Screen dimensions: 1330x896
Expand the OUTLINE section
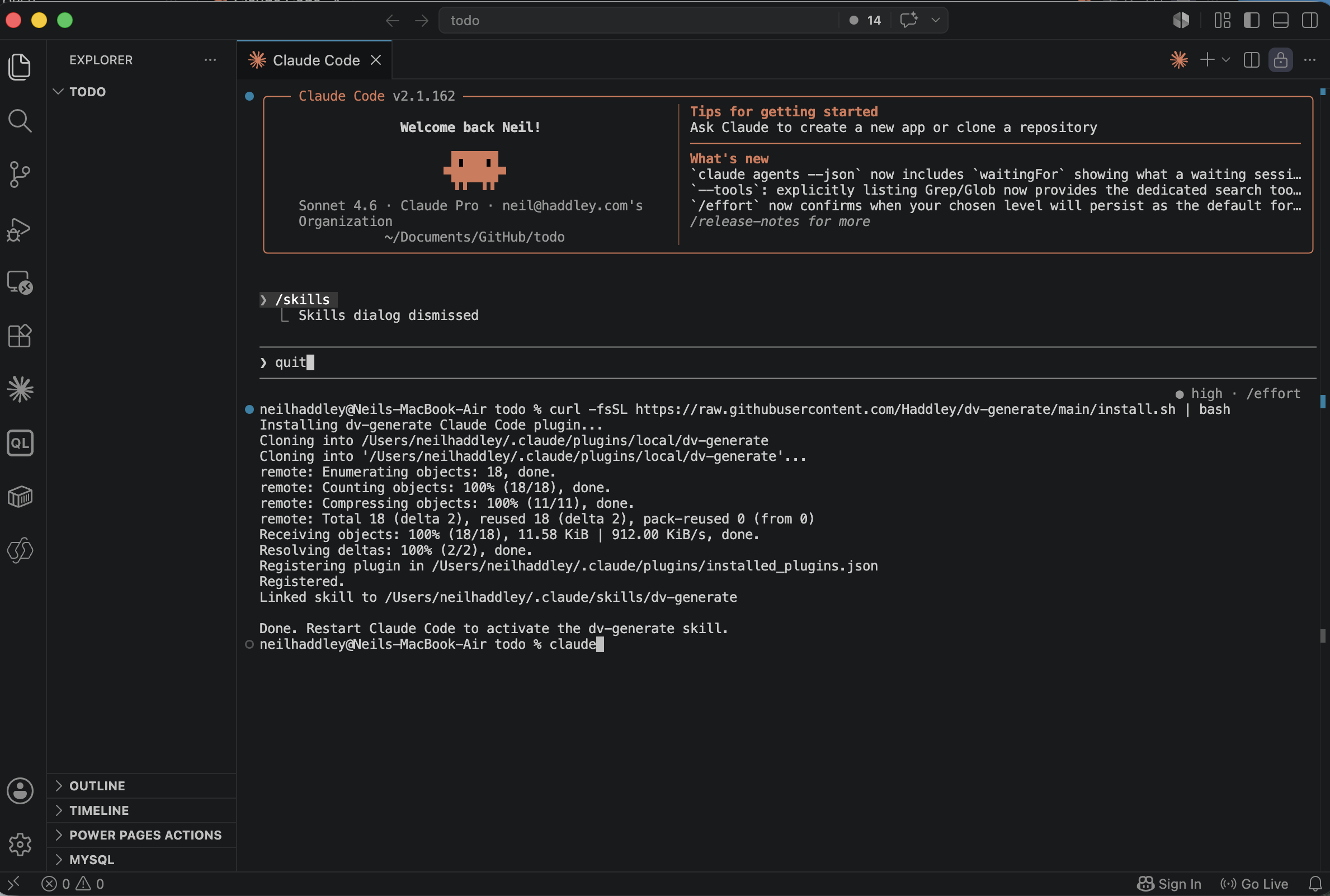point(142,786)
